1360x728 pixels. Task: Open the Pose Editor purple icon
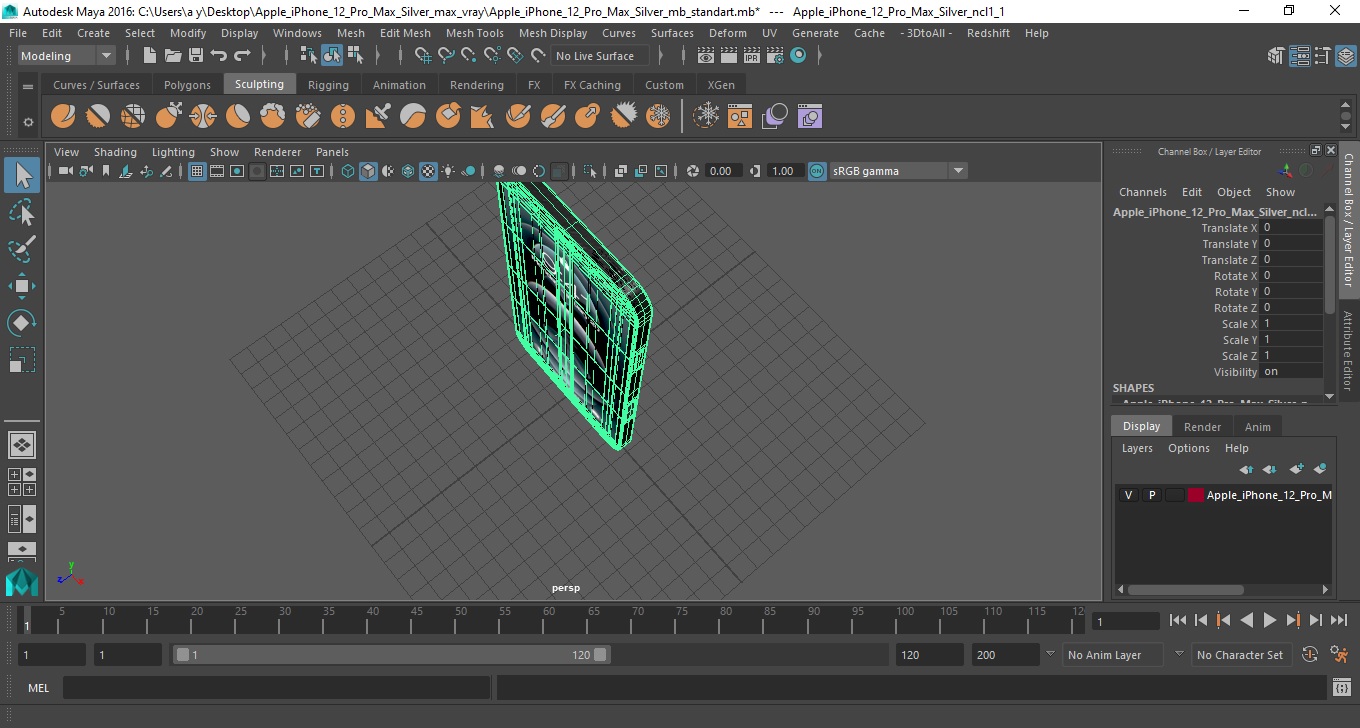pyautogui.click(x=809, y=116)
